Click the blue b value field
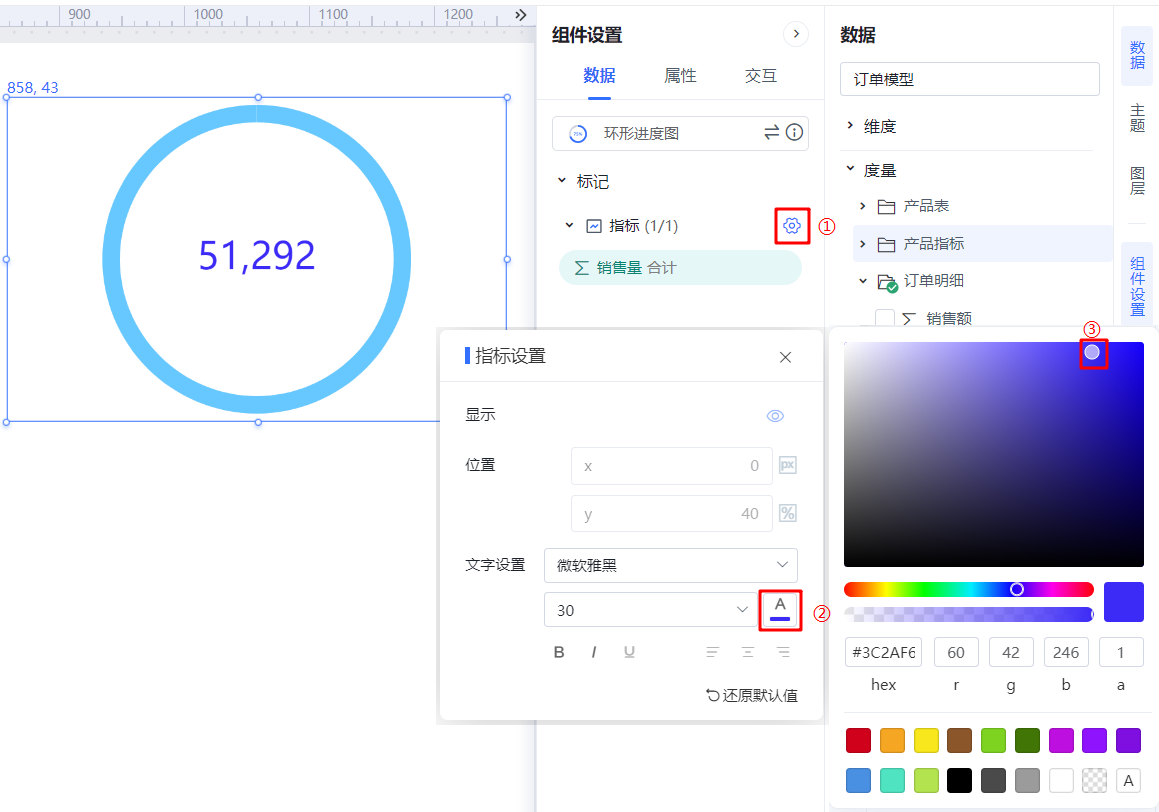Image resolution: width=1159 pixels, height=812 pixels. [1065, 652]
